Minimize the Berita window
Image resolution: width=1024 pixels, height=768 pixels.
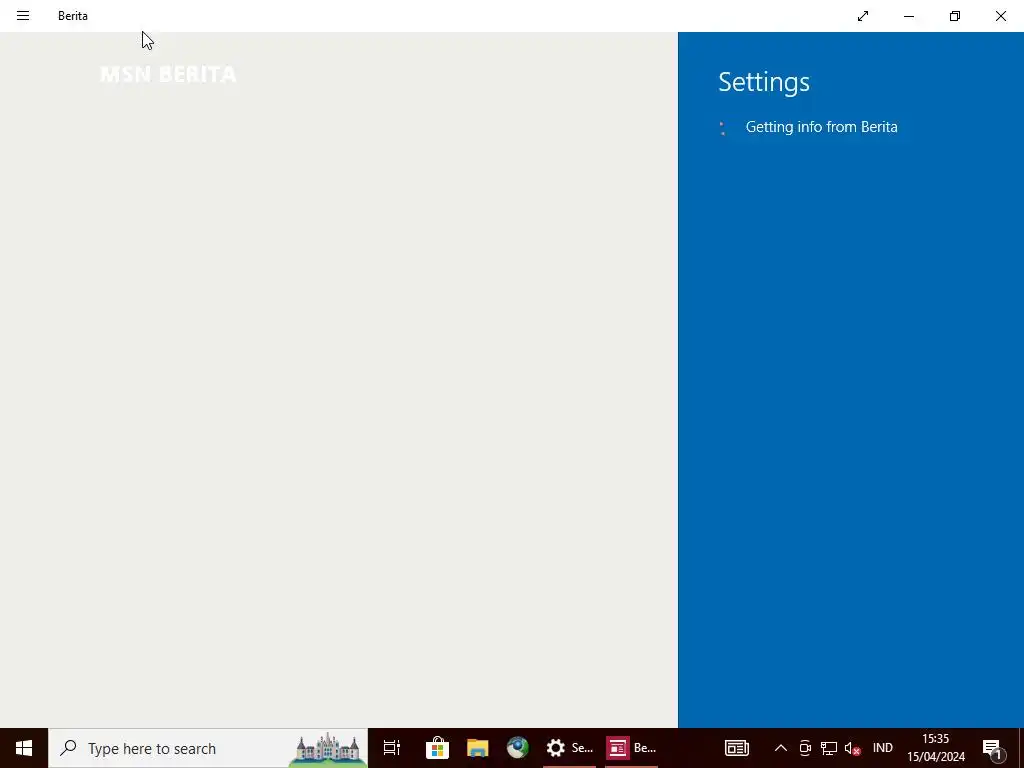908,16
